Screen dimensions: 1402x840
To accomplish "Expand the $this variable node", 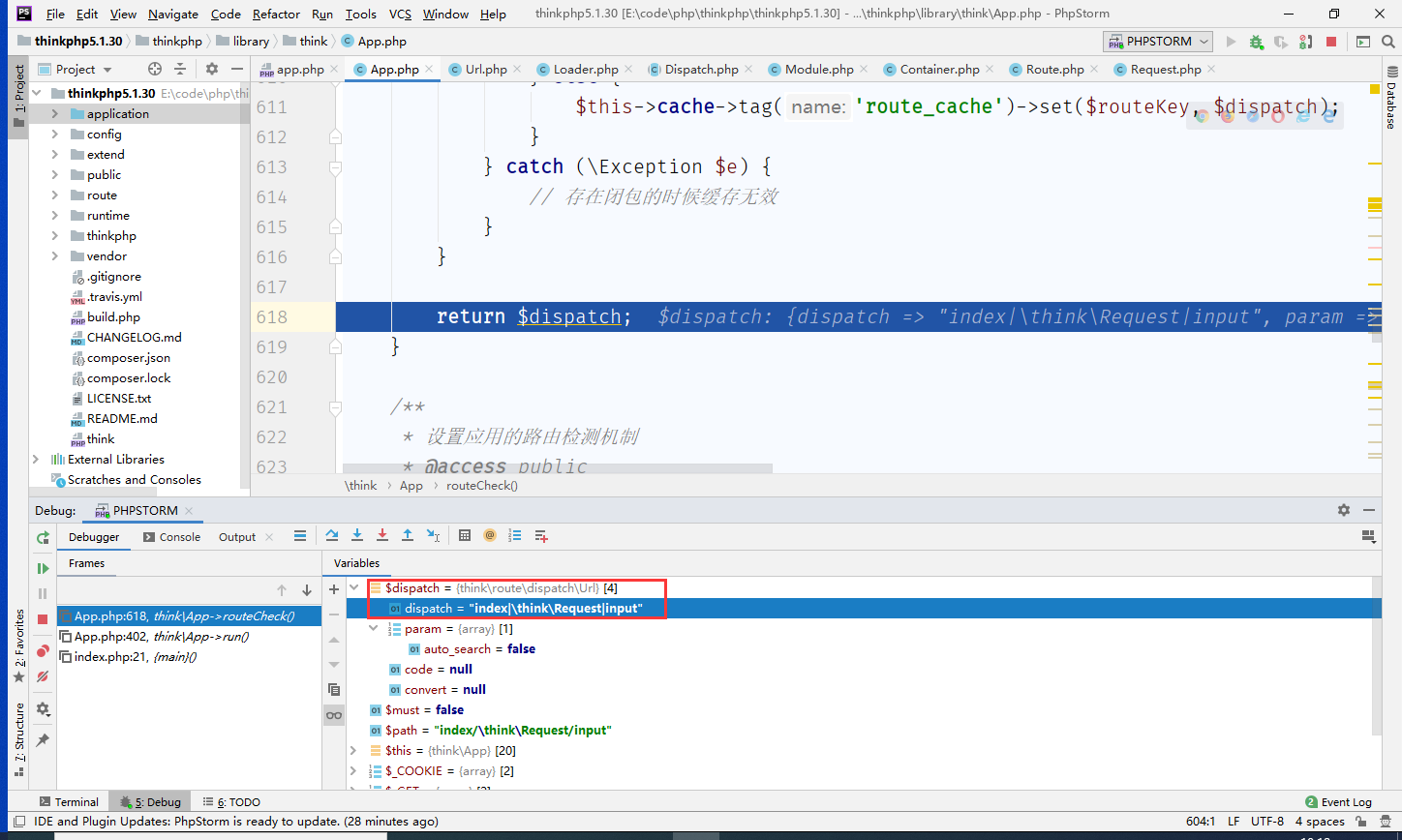I will pos(355,750).
